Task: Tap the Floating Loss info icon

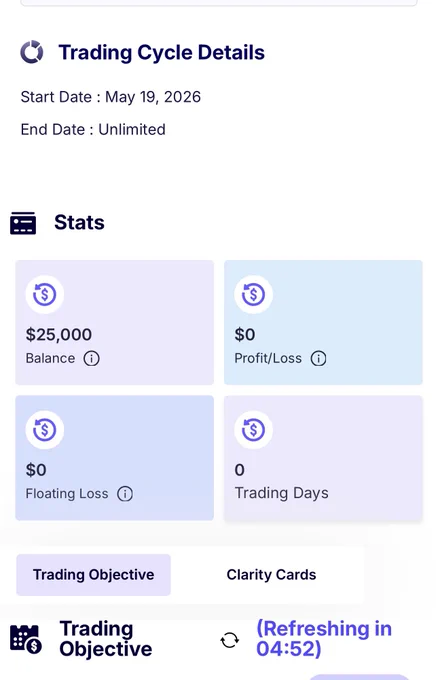Action: (125, 494)
